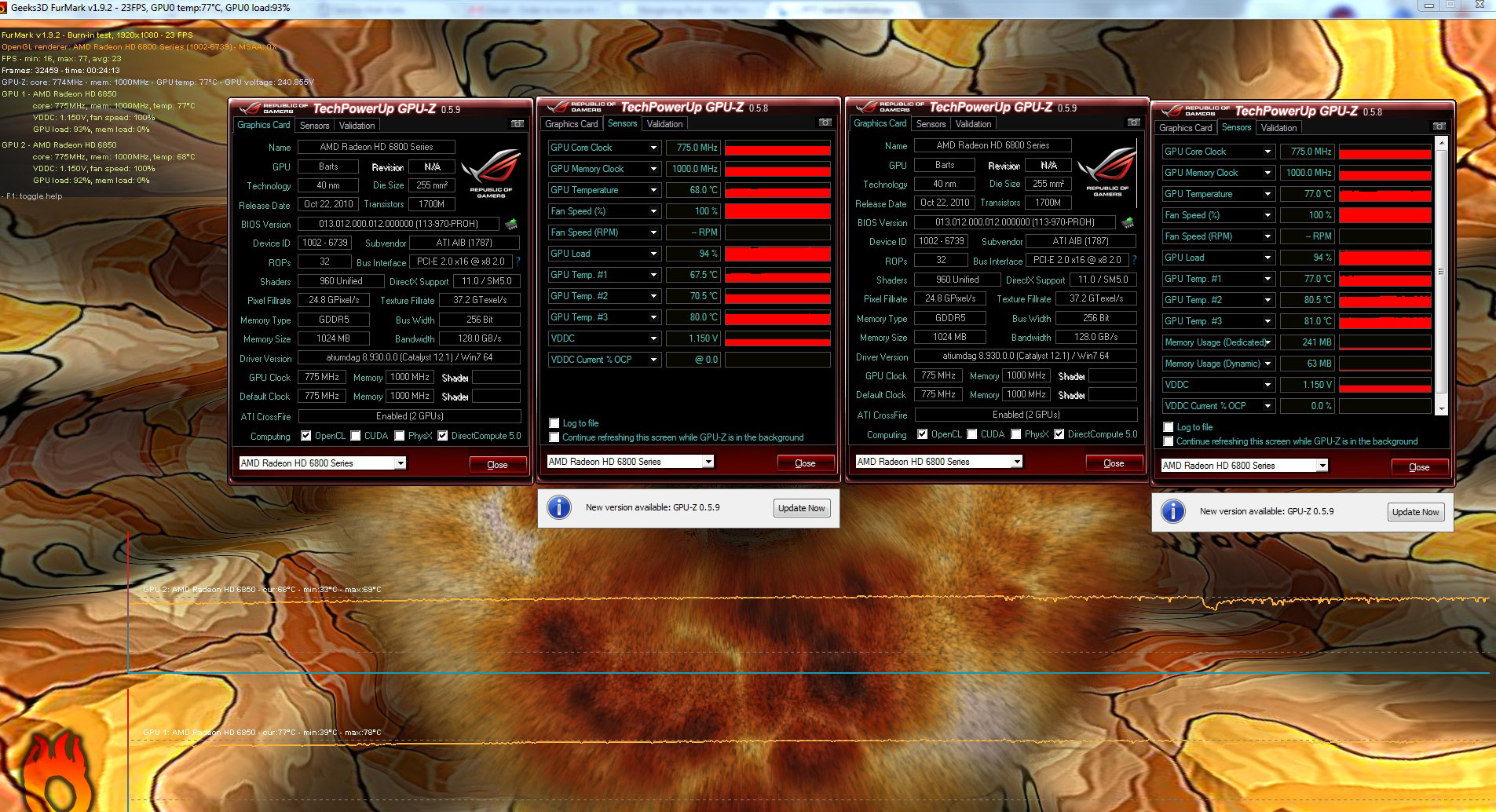The image size is (1496, 812).
Task: Click the camera icon in rightmost GPU-Z window
Action: coord(1439,126)
